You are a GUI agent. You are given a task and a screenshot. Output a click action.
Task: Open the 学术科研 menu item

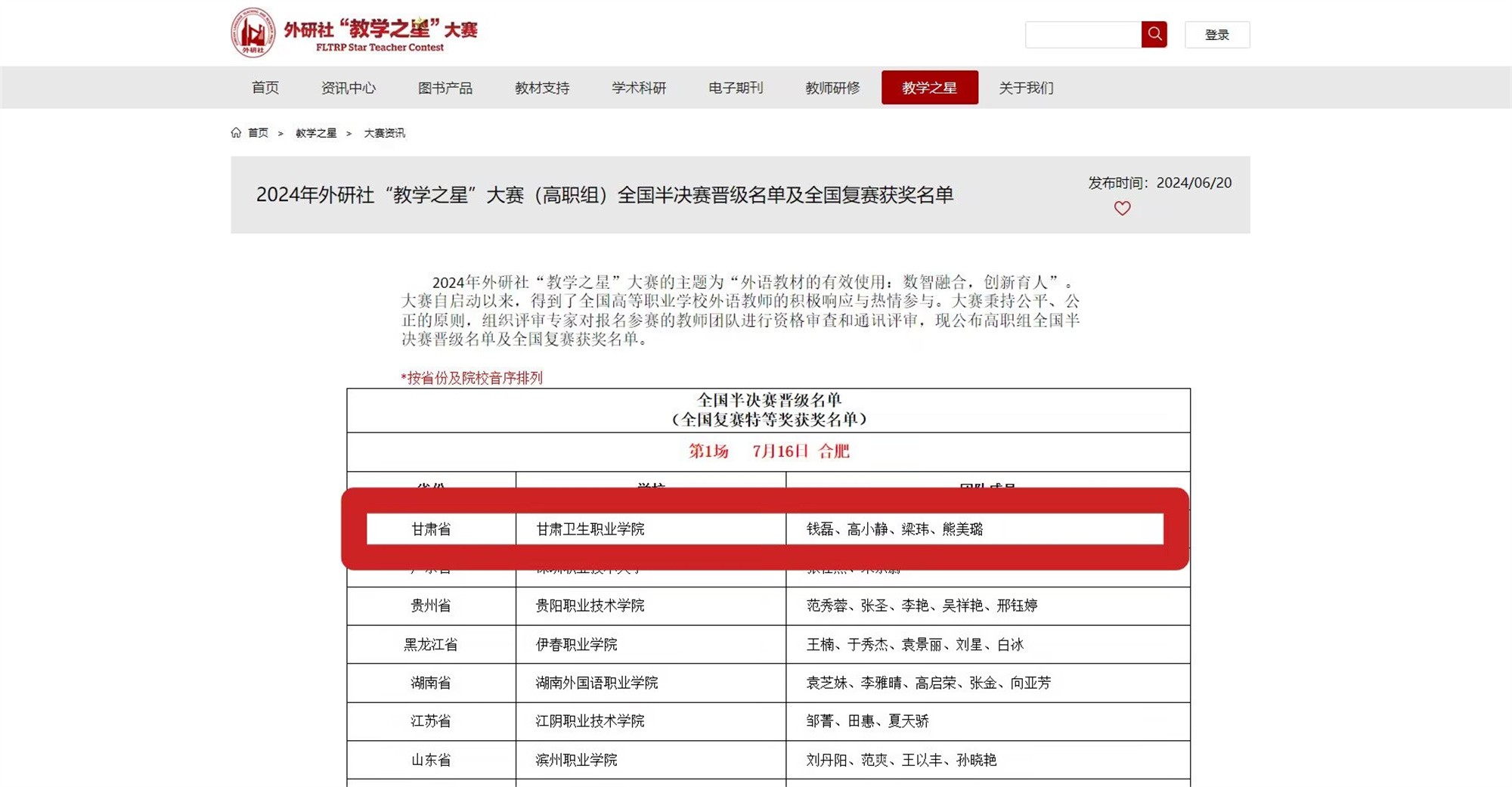639,88
